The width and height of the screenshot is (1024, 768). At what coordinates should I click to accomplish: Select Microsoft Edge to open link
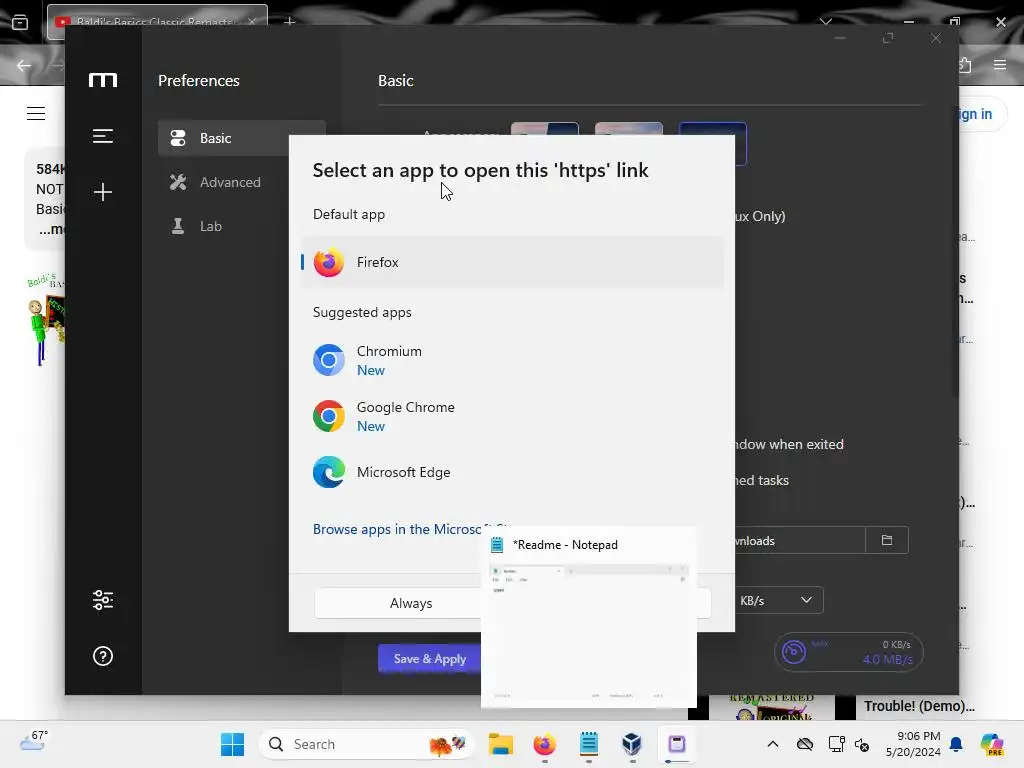tap(513, 472)
